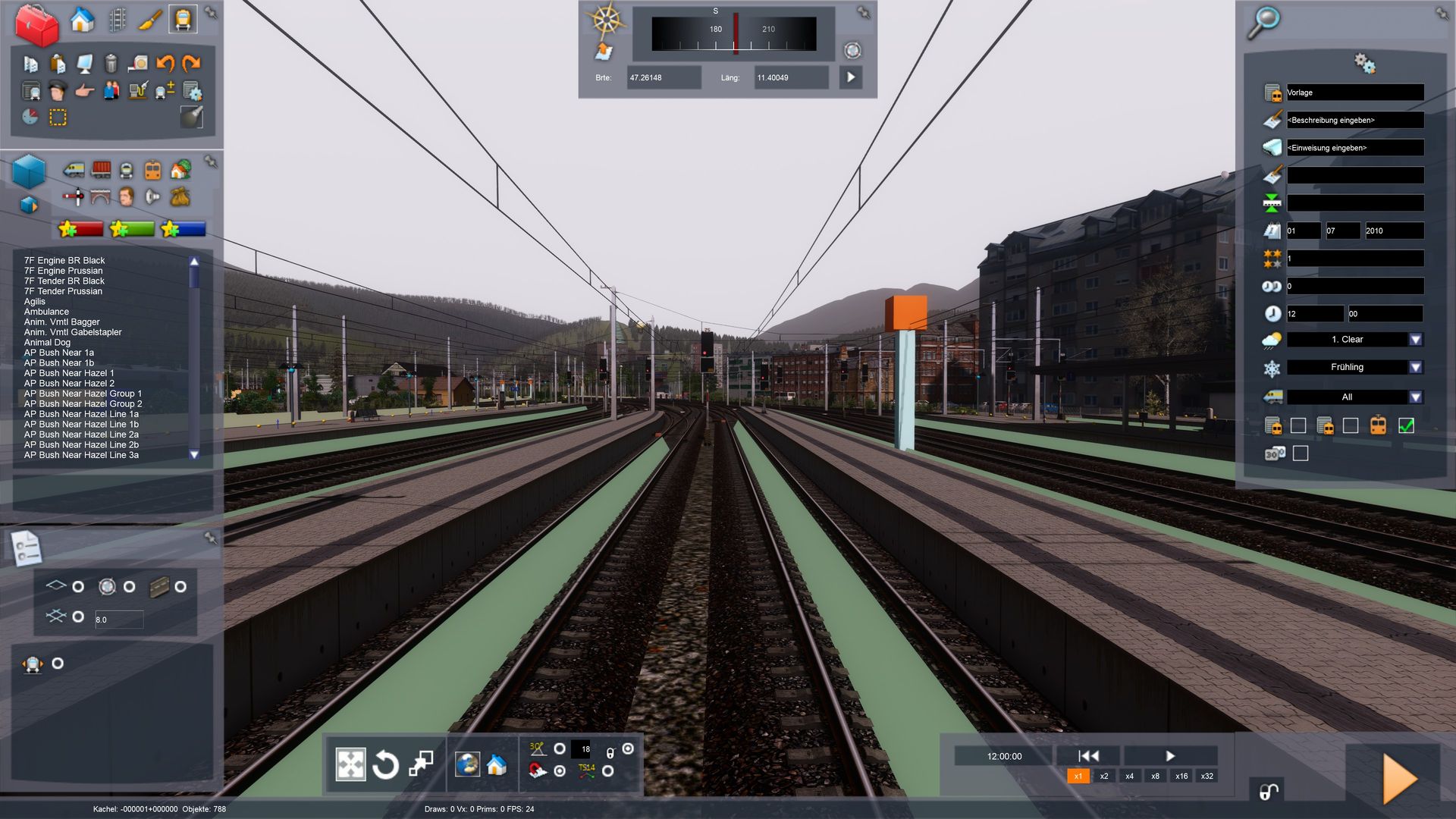
Task: Expand the season dropdown showing Frühling
Action: (1415, 367)
